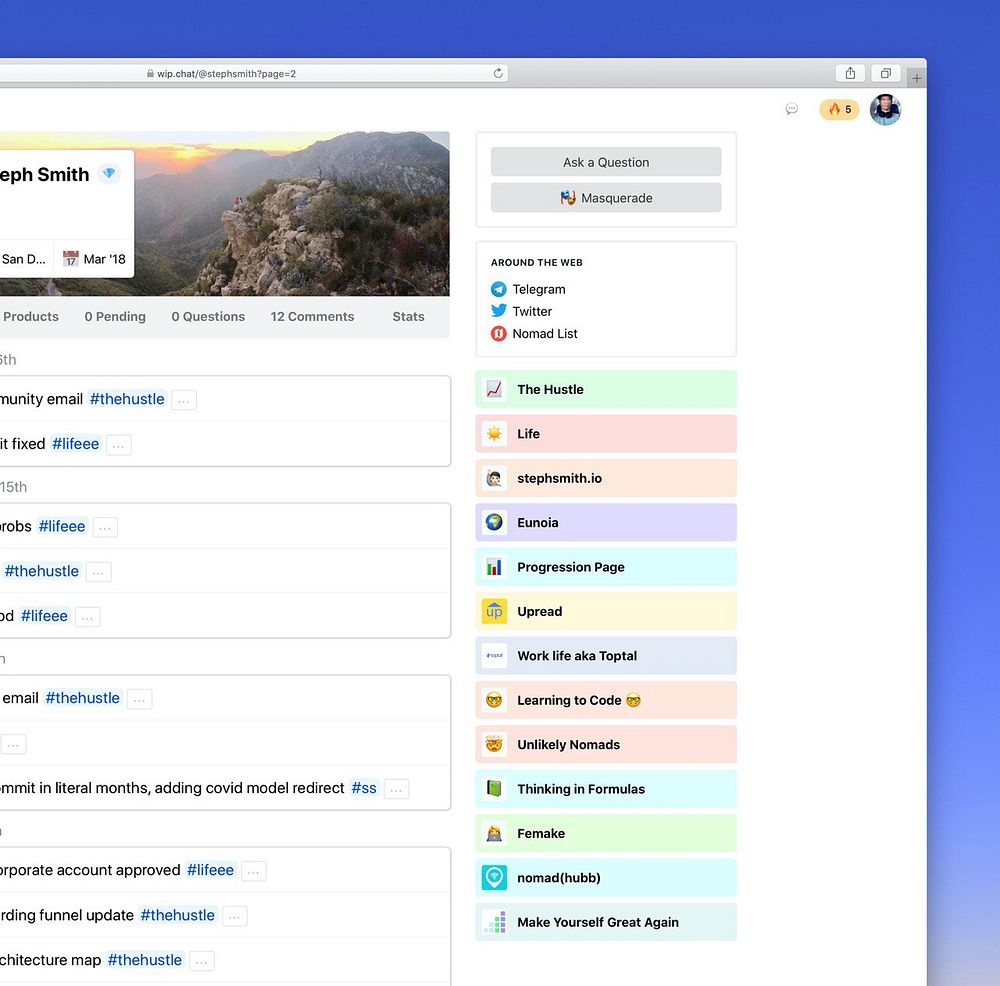
Task: Click the Twitter bird icon
Action: click(x=499, y=311)
